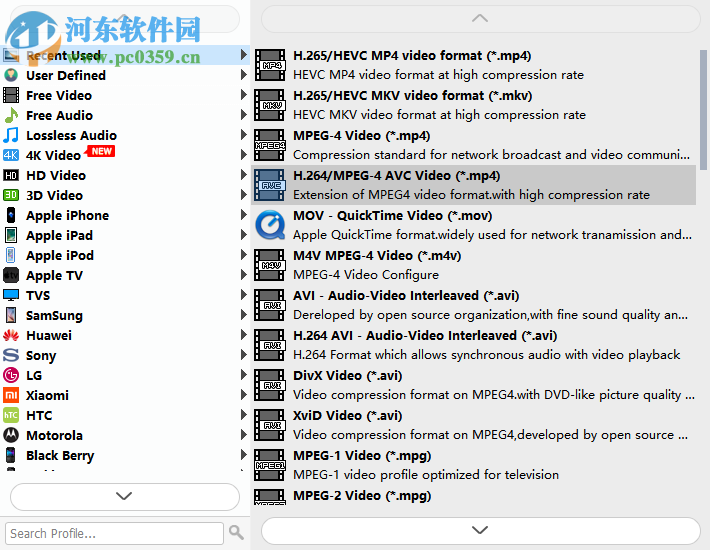Image resolution: width=710 pixels, height=550 pixels.
Task: Click the 4K Video badge icon
Action: pos(11,155)
